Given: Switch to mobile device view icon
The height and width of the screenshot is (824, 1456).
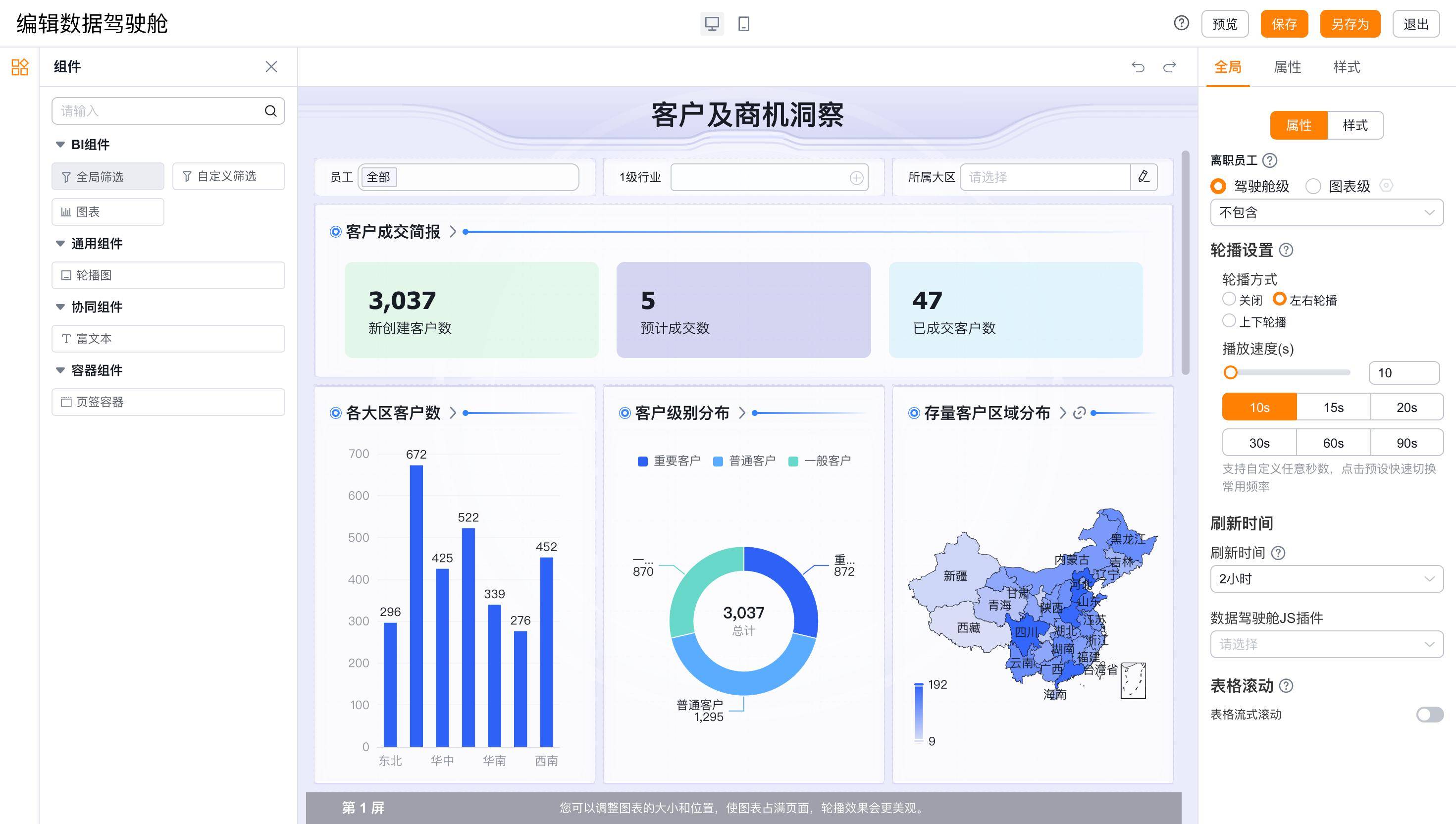Looking at the screenshot, I should (743, 24).
